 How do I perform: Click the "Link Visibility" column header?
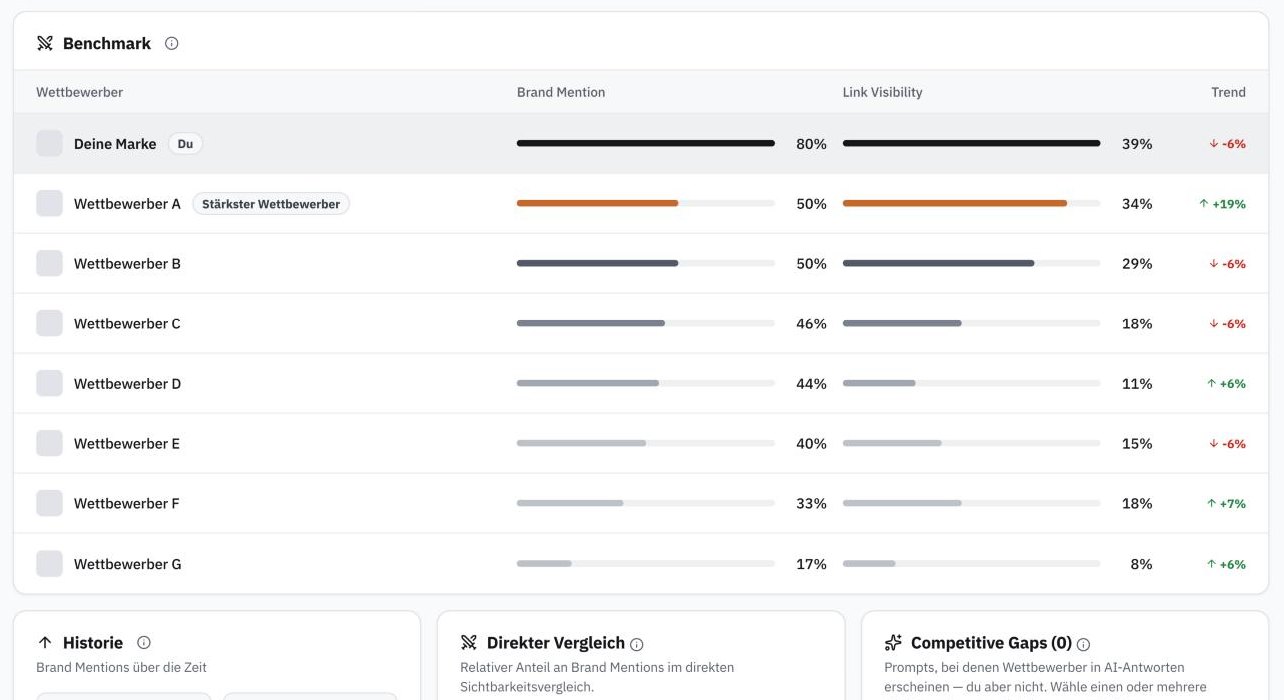coord(883,92)
